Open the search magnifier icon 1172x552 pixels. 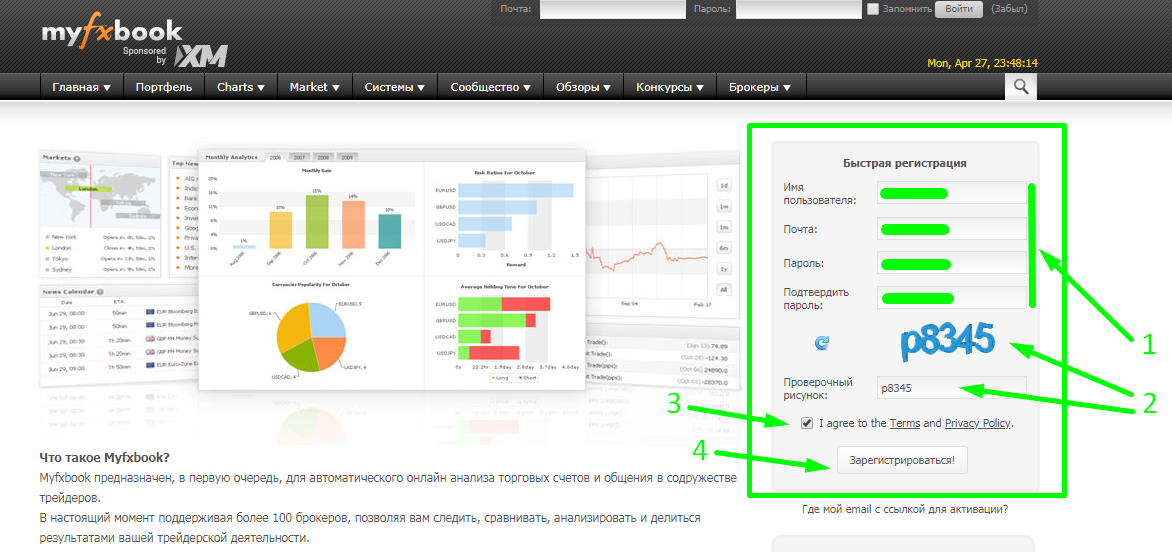click(x=1020, y=87)
